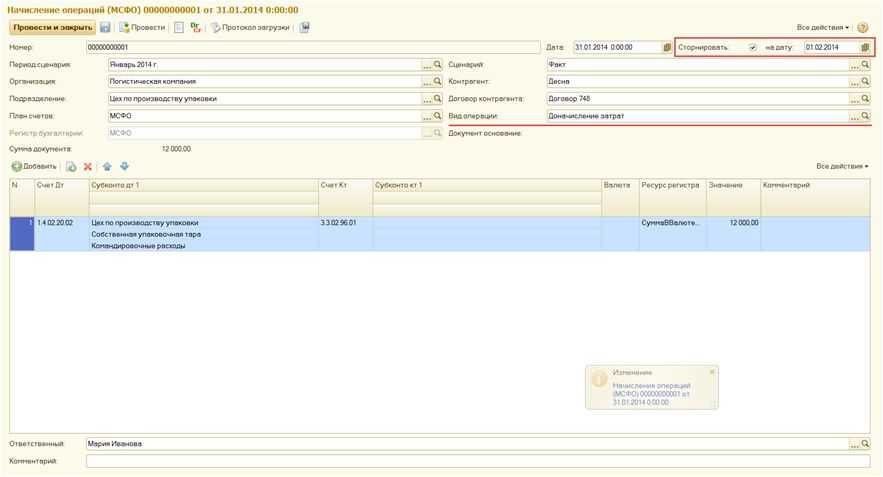
Task: Copy row using icon next to Добавить
Action: tap(71, 167)
